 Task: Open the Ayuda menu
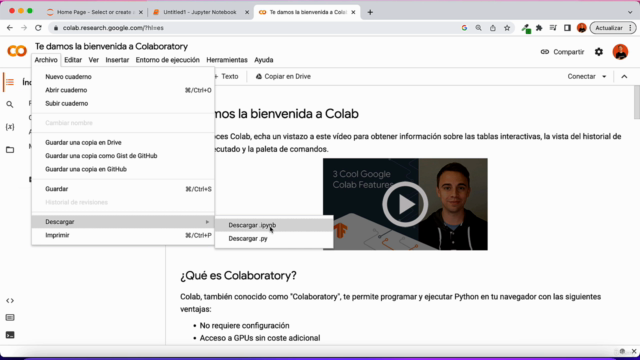tap(264, 60)
